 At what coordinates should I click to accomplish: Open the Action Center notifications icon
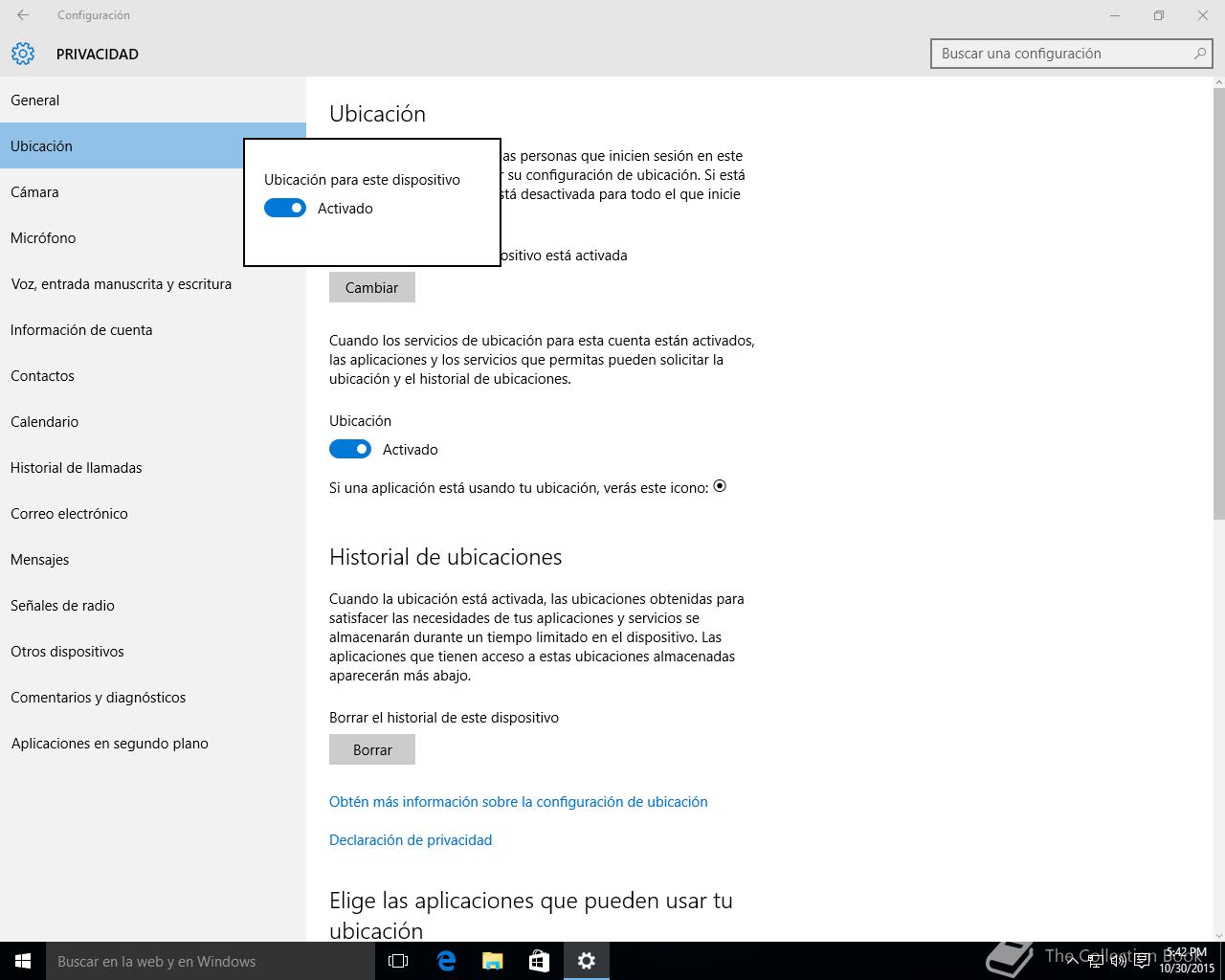1142,961
